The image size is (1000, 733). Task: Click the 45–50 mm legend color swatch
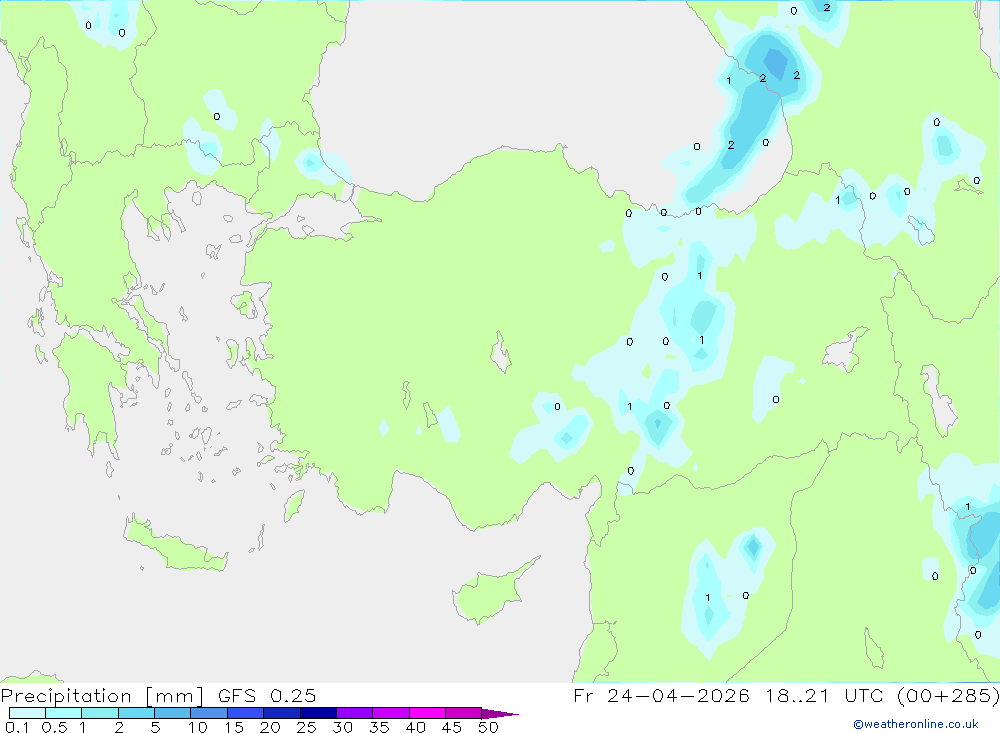click(x=463, y=713)
